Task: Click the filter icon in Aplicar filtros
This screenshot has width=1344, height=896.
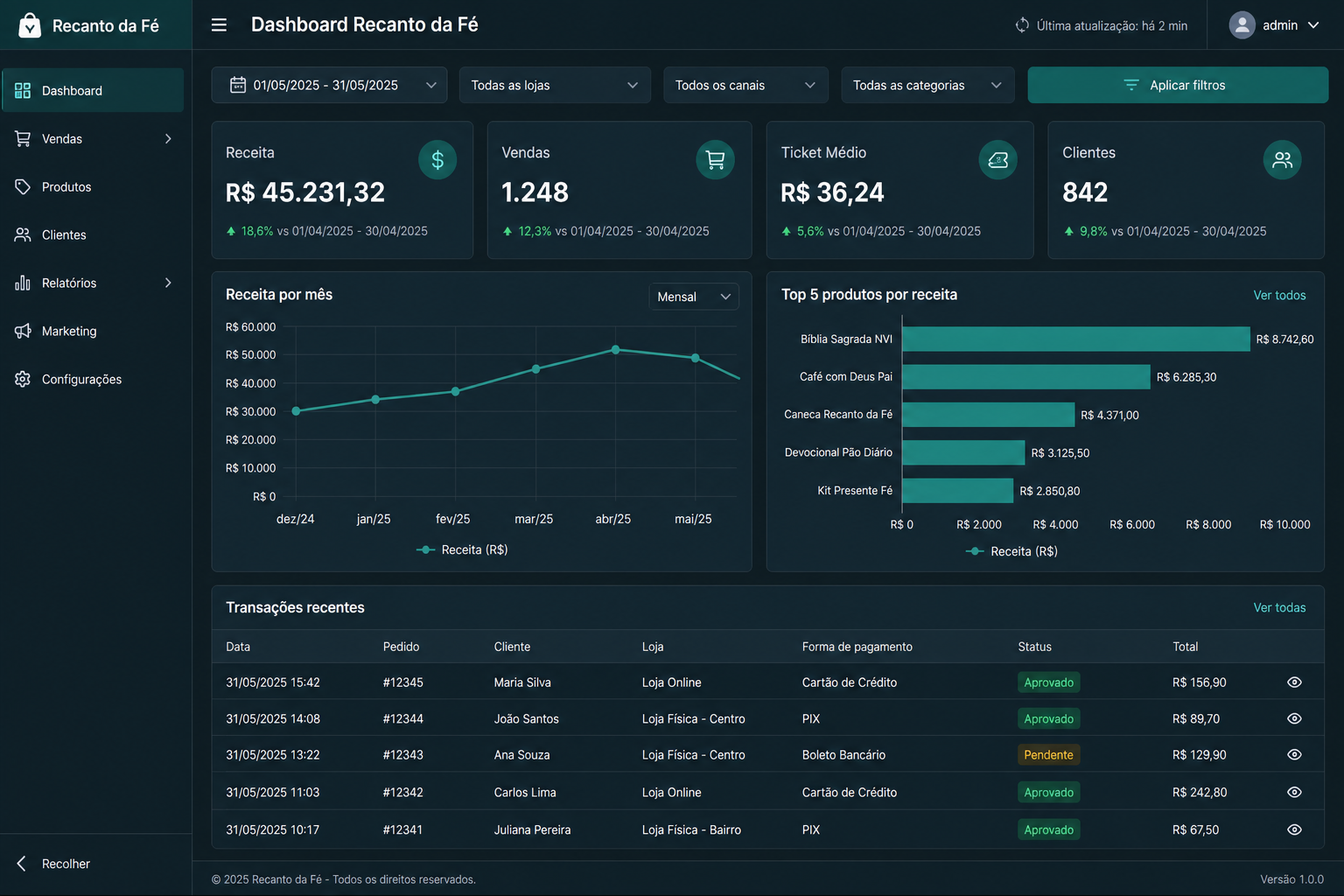Action: (1131, 85)
